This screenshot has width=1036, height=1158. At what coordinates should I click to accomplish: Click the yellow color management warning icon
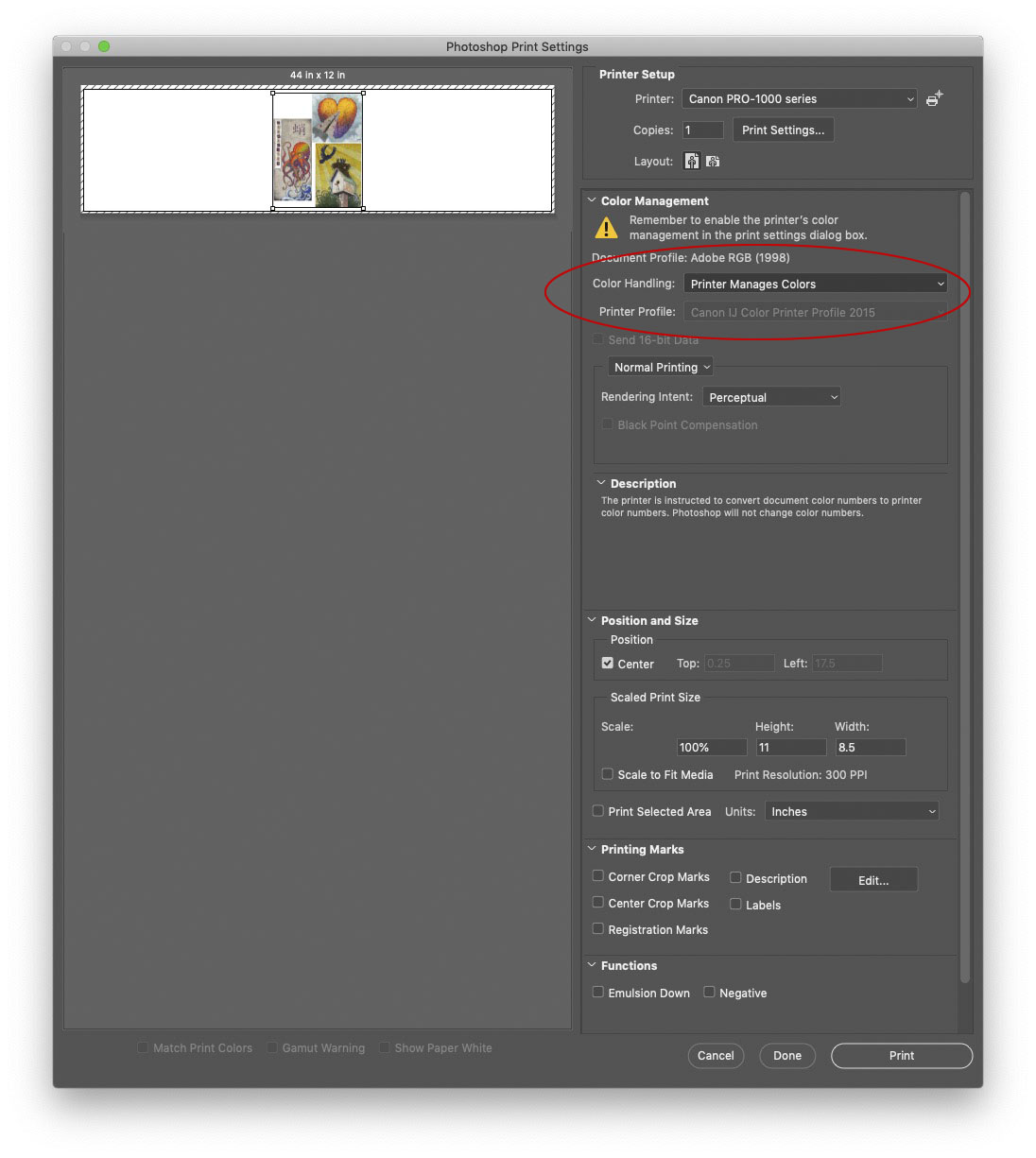pos(606,228)
